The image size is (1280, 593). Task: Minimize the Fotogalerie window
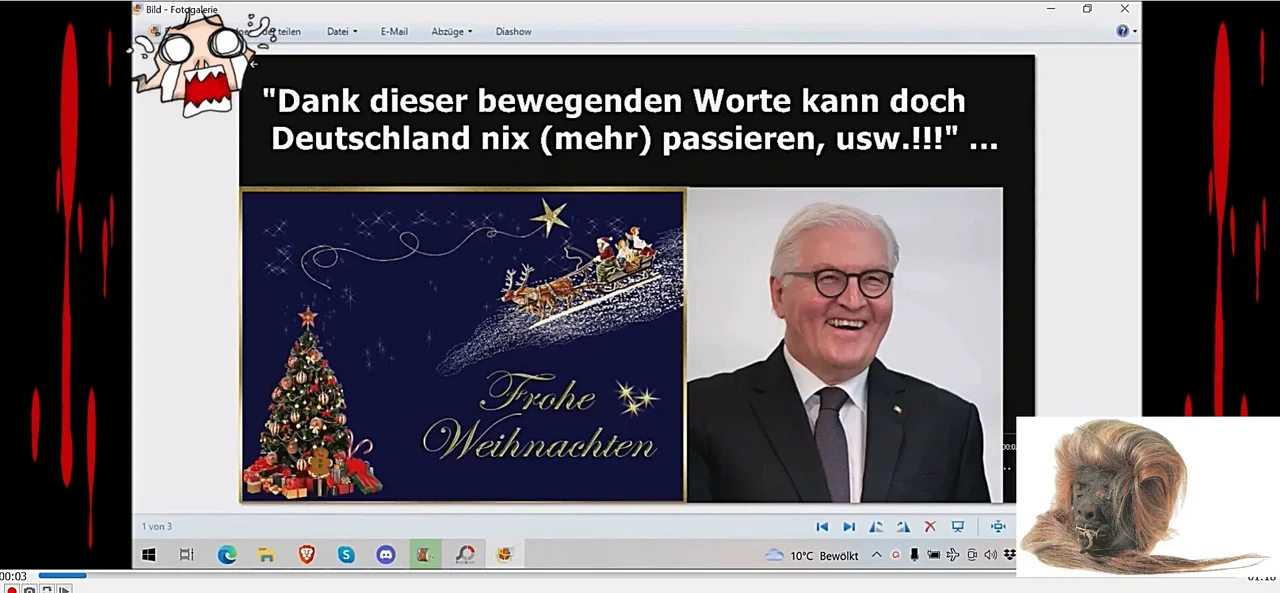coord(1050,9)
